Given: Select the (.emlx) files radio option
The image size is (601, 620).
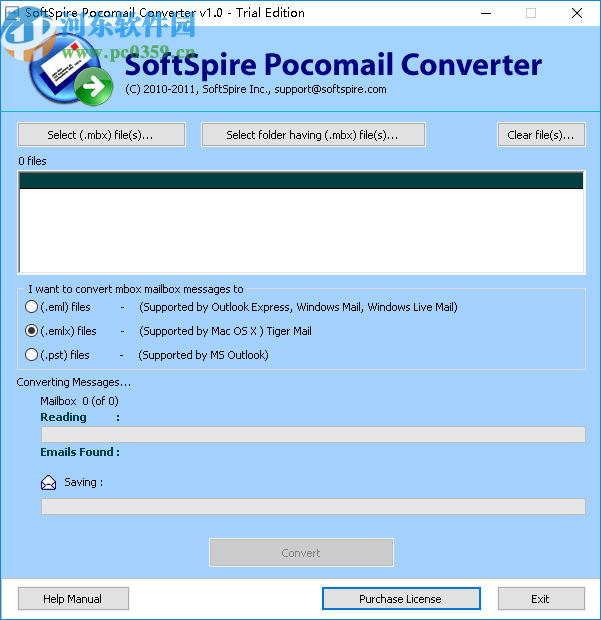Looking at the screenshot, I should click(31, 331).
